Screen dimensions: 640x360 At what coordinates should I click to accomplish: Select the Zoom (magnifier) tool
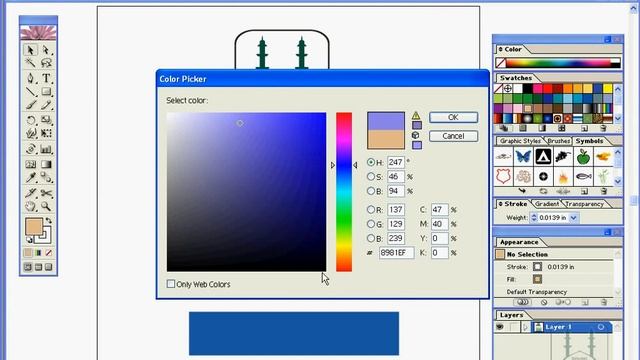pyautogui.click(x=46, y=206)
